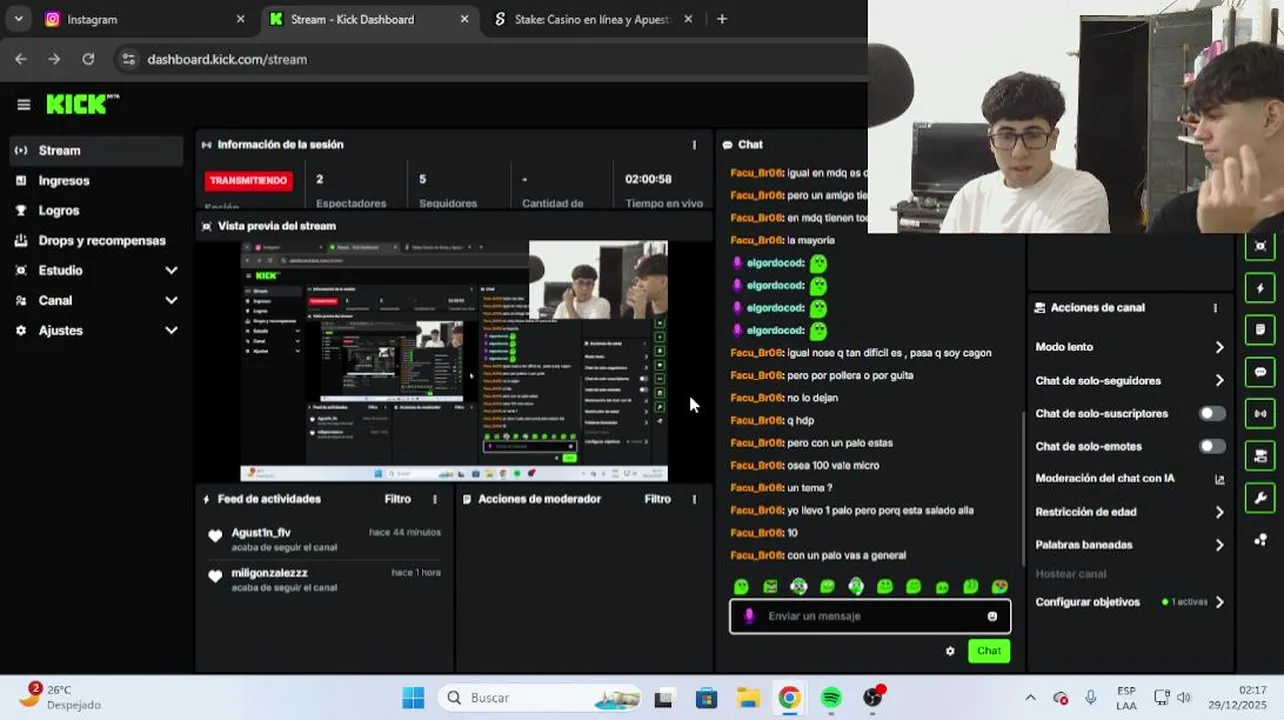This screenshot has height=720, width=1284.
Task: Insert the last Kick emote with heart
Action: [x=999, y=587]
